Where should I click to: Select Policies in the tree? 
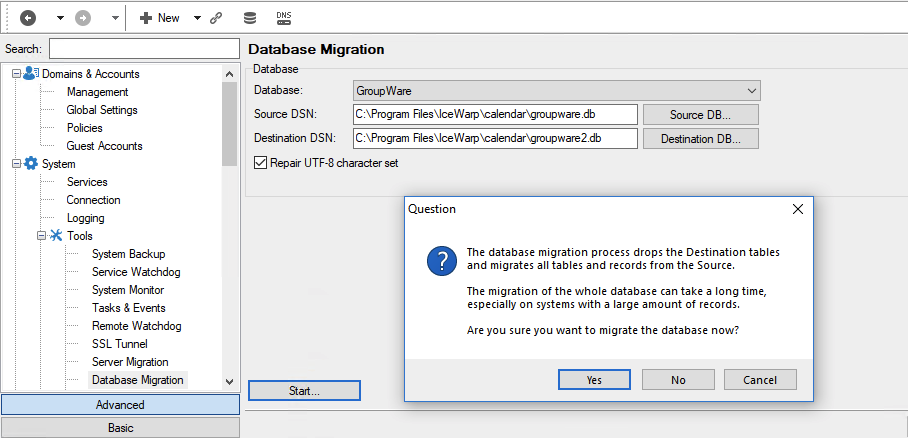85,127
